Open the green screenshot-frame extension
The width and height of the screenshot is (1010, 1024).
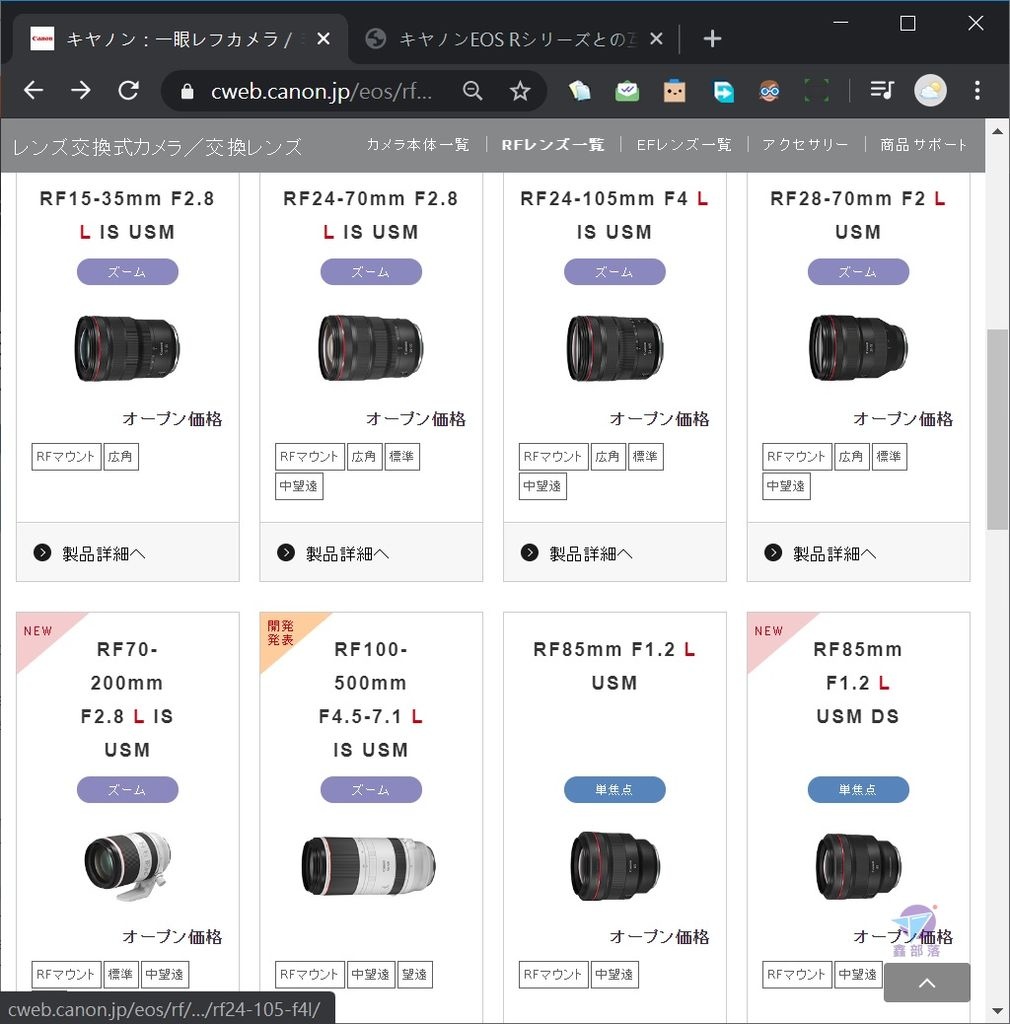click(816, 91)
